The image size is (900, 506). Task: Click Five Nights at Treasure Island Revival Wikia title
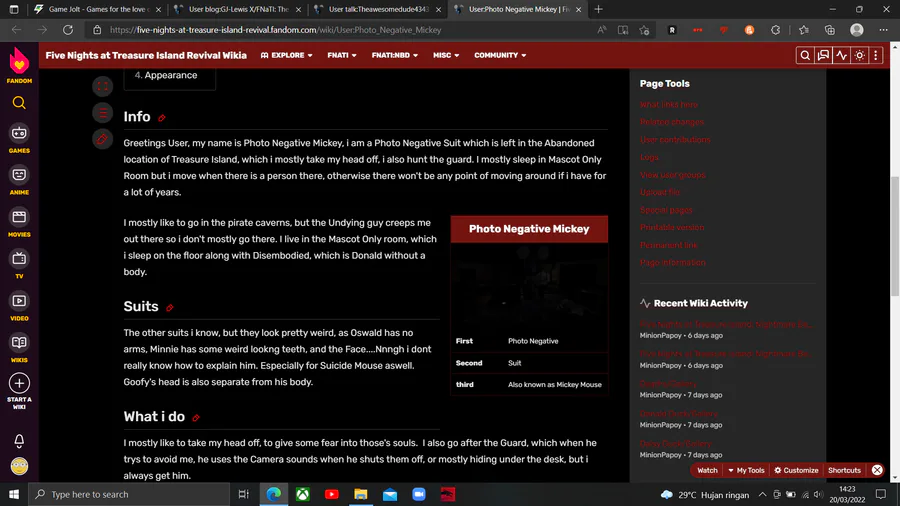pos(146,56)
